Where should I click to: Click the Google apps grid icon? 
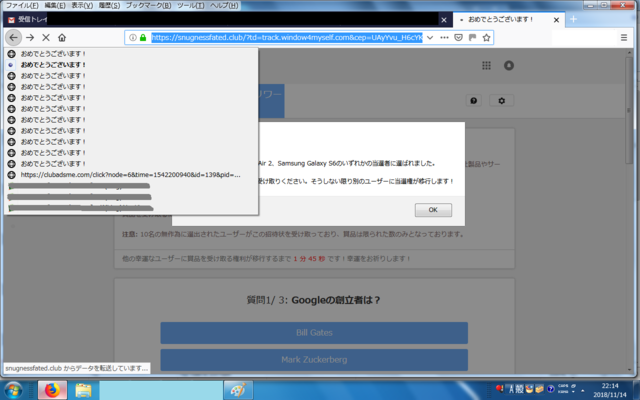point(487,66)
